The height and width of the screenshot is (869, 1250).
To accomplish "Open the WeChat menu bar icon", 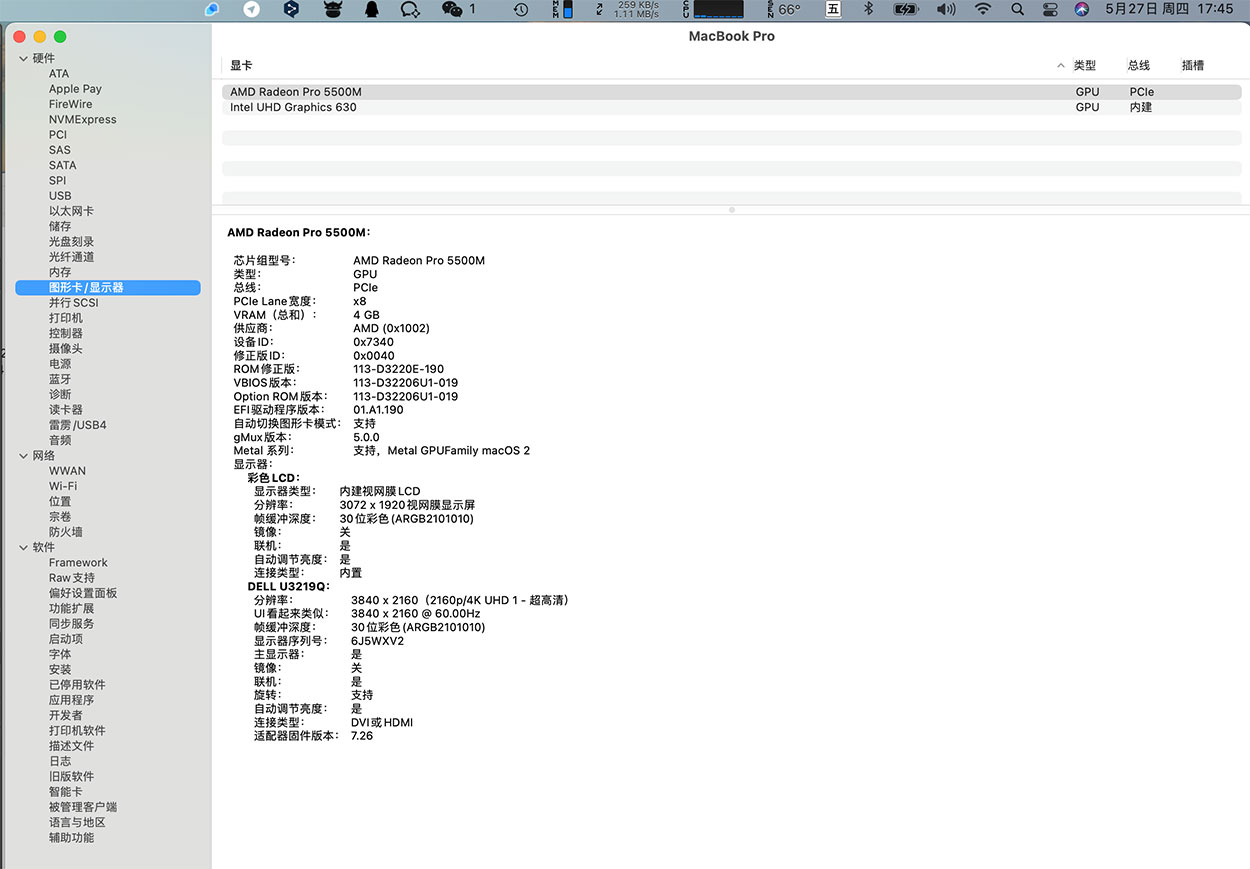I will [x=452, y=9].
